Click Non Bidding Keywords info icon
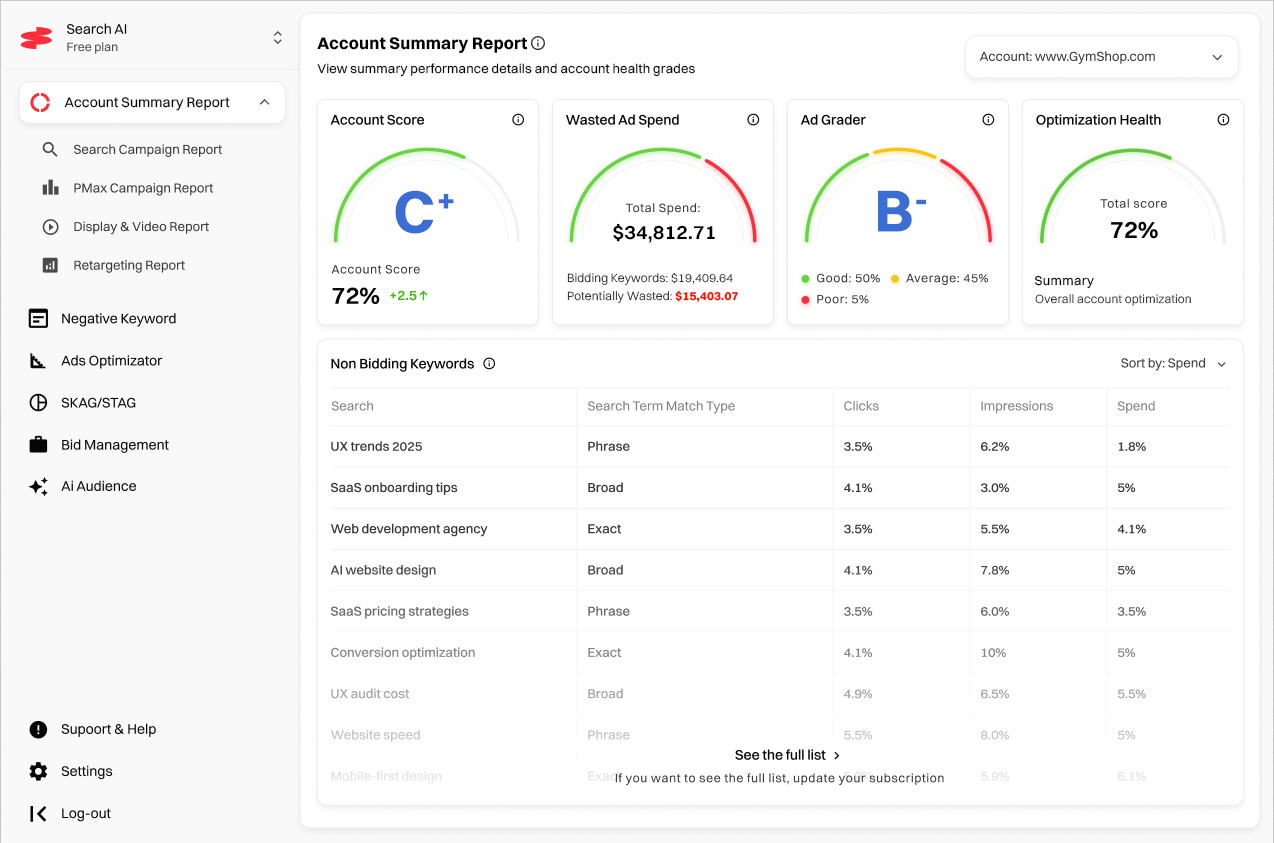The width and height of the screenshot is (1274, 843). pyautogui.click(x=489, y=364)
